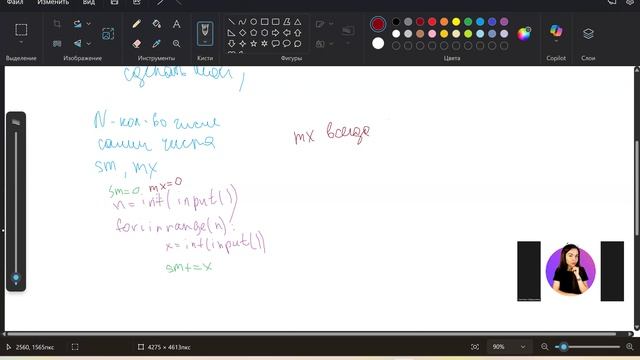
Task: Open the Вид menu
Action: click(x=89, y=2)
